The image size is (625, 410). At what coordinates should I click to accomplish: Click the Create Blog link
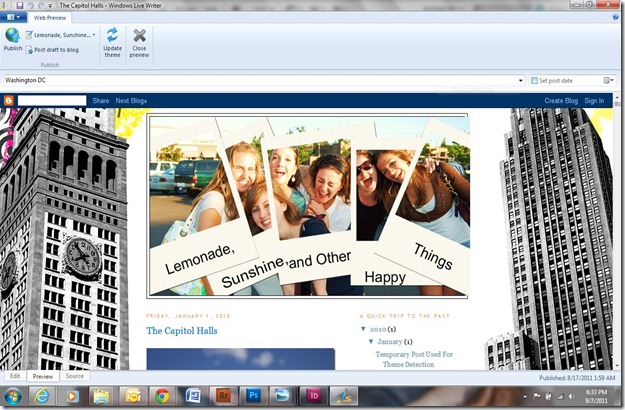pyautogui.click(x=561, y=101)
